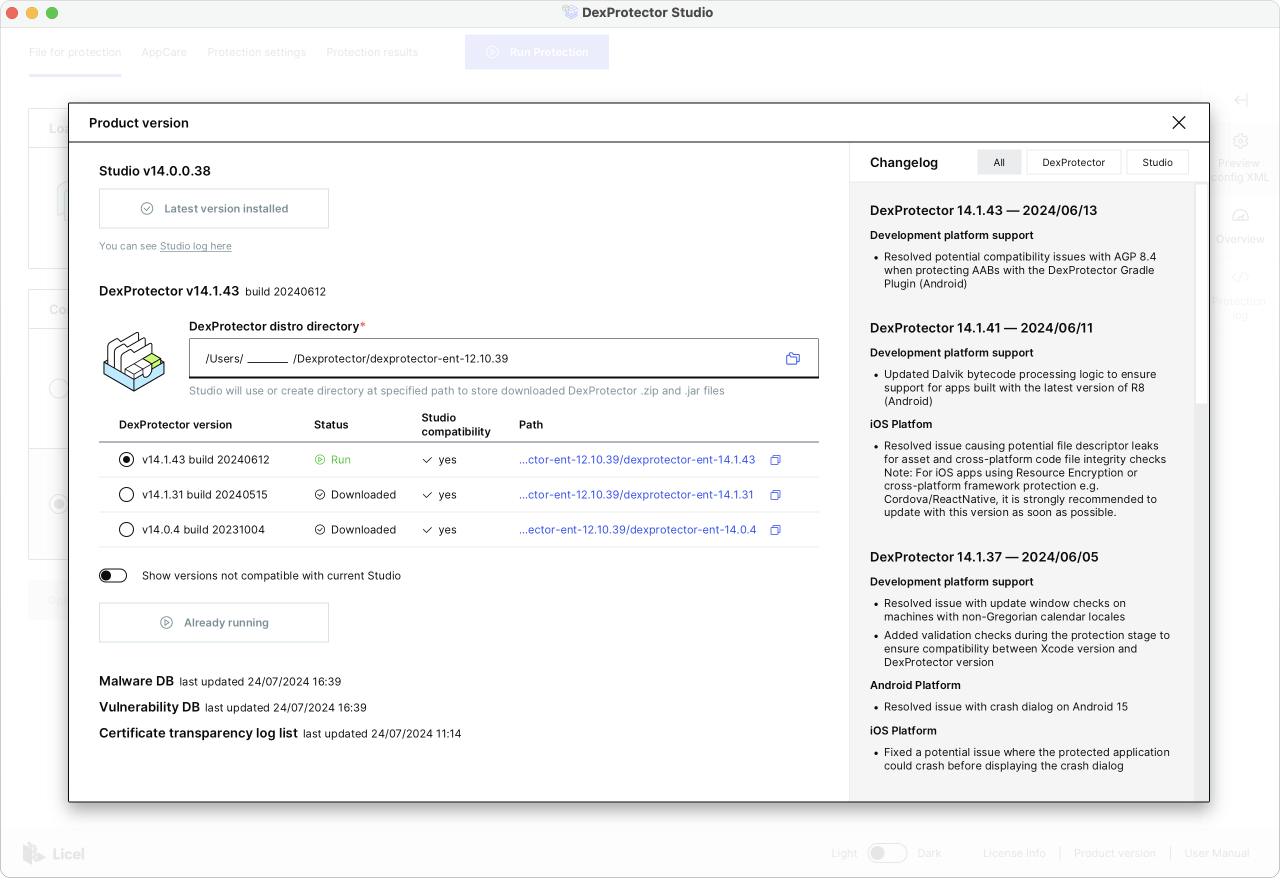
Task: Open path link ending dexprotector-ent-14.1.31
Action: tap(637, 495)
